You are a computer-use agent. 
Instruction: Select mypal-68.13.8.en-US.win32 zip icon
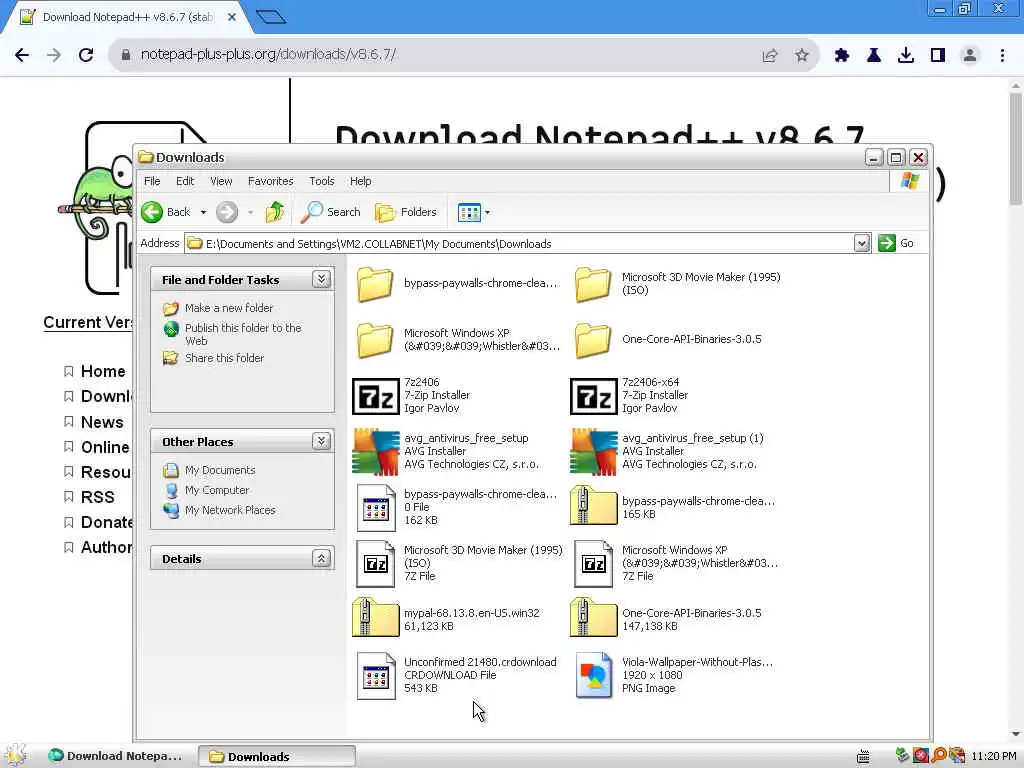[x=376, y=617]
